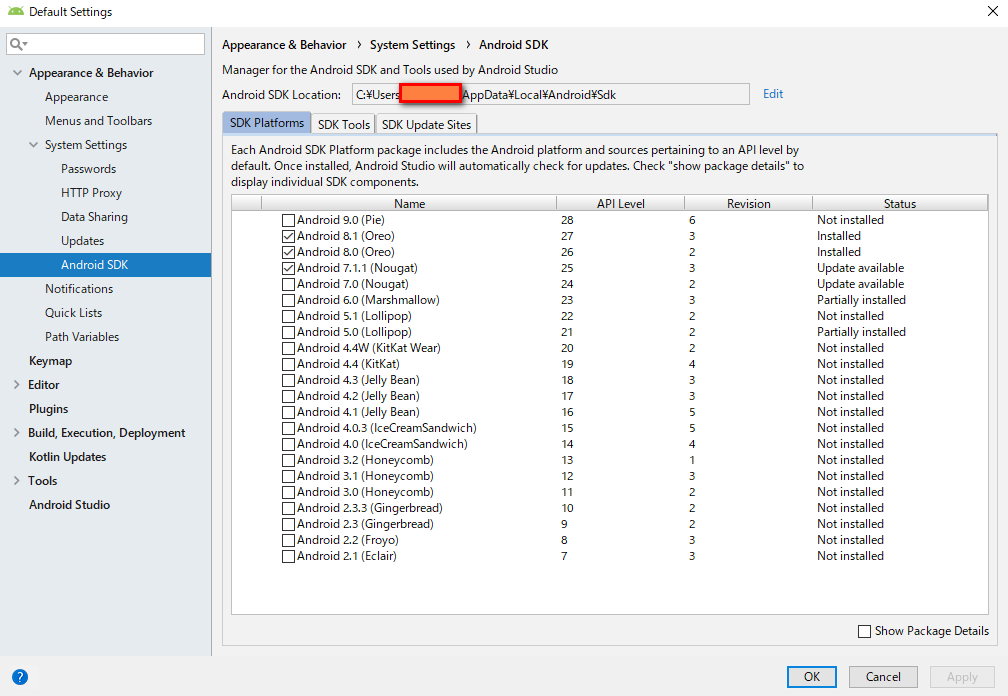Collapse the System Settings tree node
This screenshot has height=696, width=1008.
pyautogui.click(x=33, y=145)
